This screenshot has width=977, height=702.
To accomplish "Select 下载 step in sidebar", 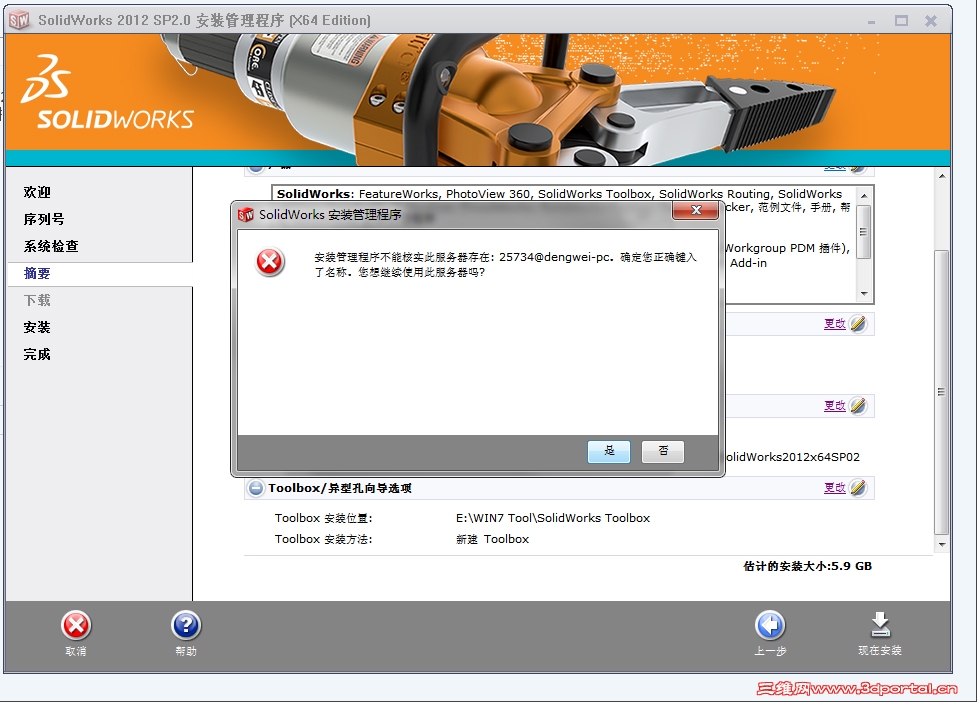I will [37, 300].
